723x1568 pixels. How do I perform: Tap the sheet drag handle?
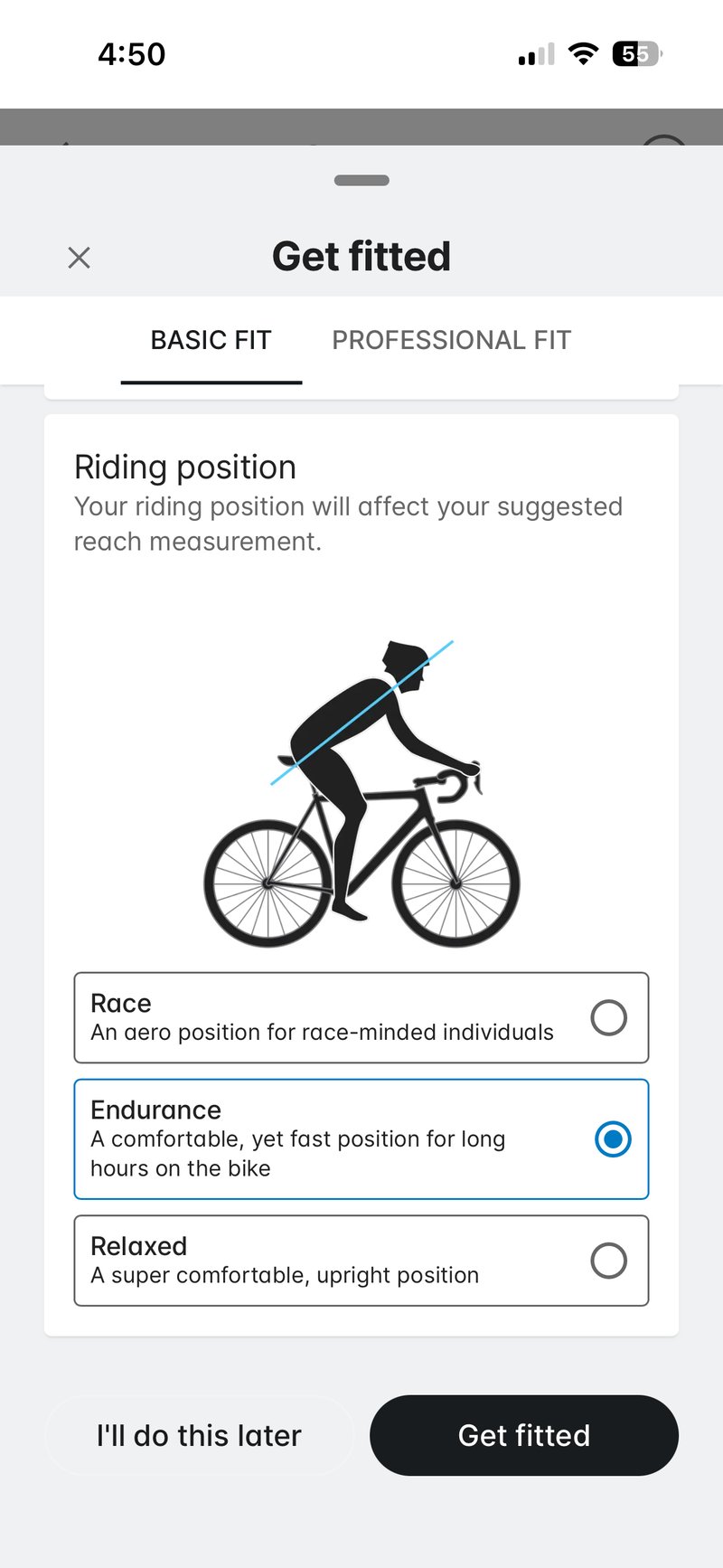click(x=361, y=180)
